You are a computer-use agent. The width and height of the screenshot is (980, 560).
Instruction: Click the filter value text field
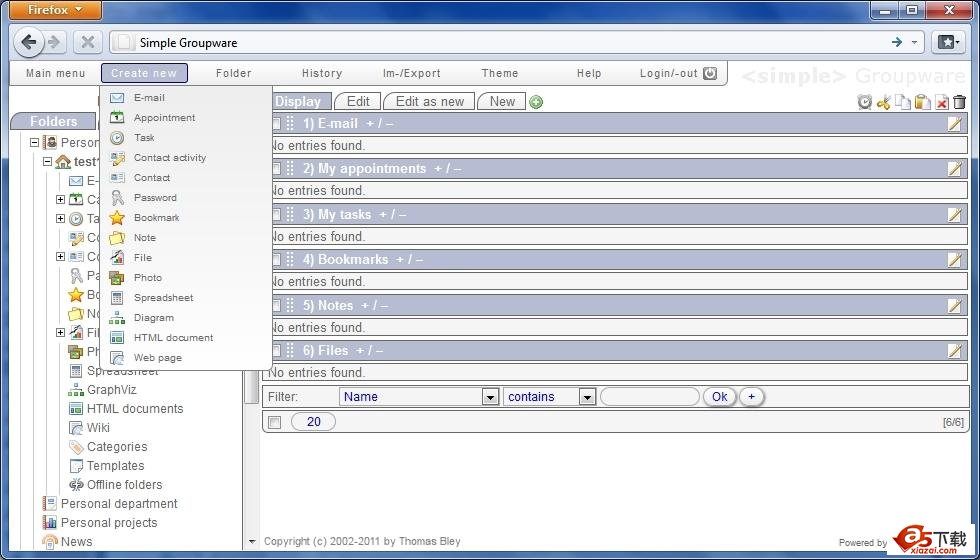pyautogui.click(x=649, y=397)
